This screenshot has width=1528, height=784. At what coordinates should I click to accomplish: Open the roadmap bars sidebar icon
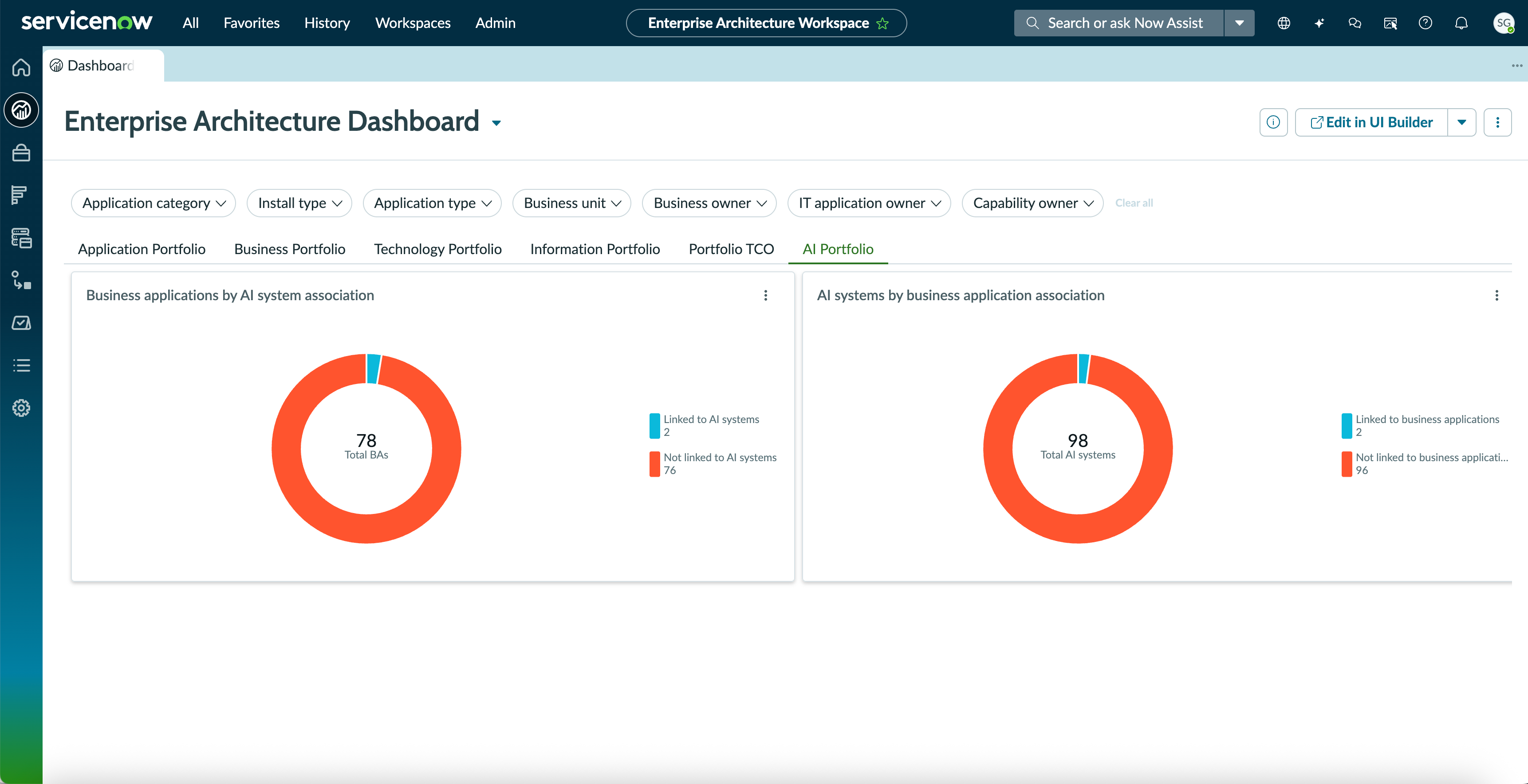pyautogui.click(x=20, y=195)
